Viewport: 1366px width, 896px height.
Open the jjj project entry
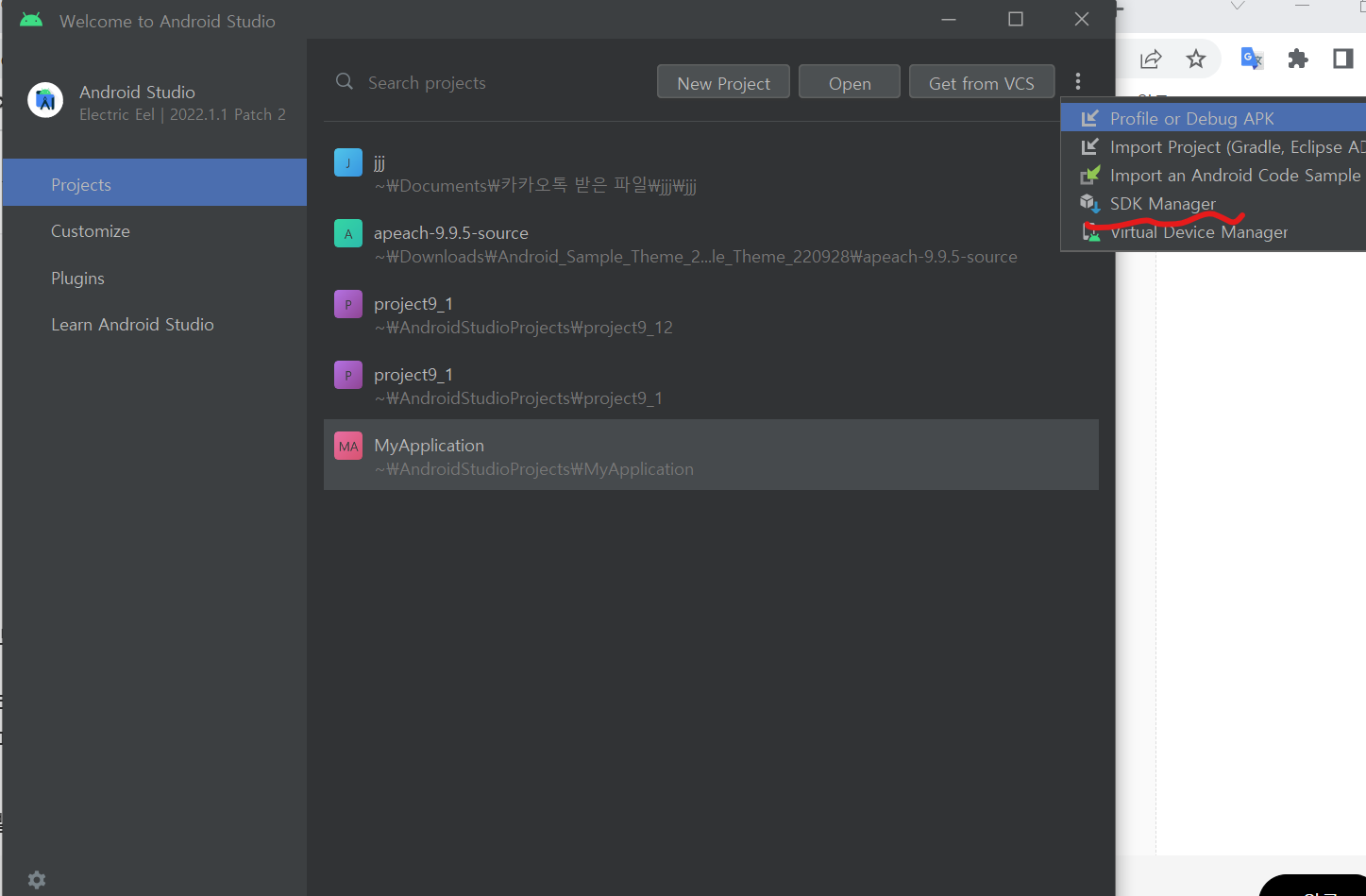(711, 173)
